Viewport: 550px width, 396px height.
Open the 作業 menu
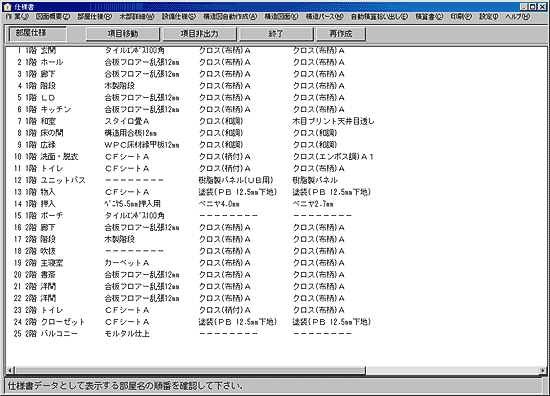pos(17,16)
